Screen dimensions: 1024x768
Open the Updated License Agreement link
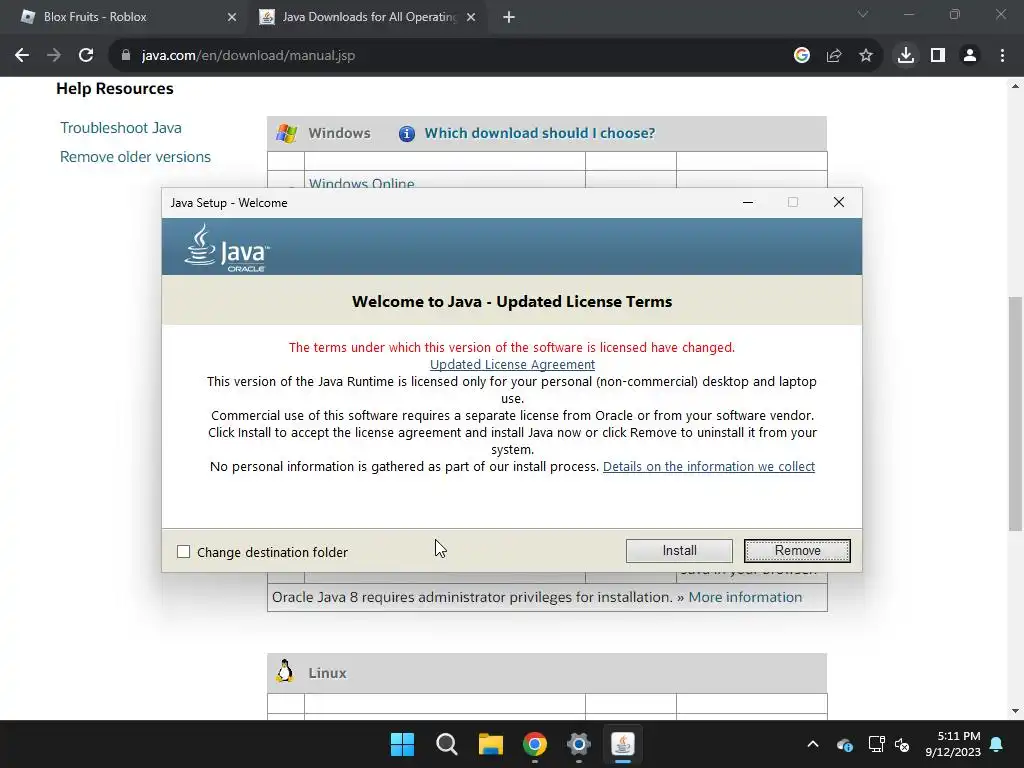click(512, 364)
